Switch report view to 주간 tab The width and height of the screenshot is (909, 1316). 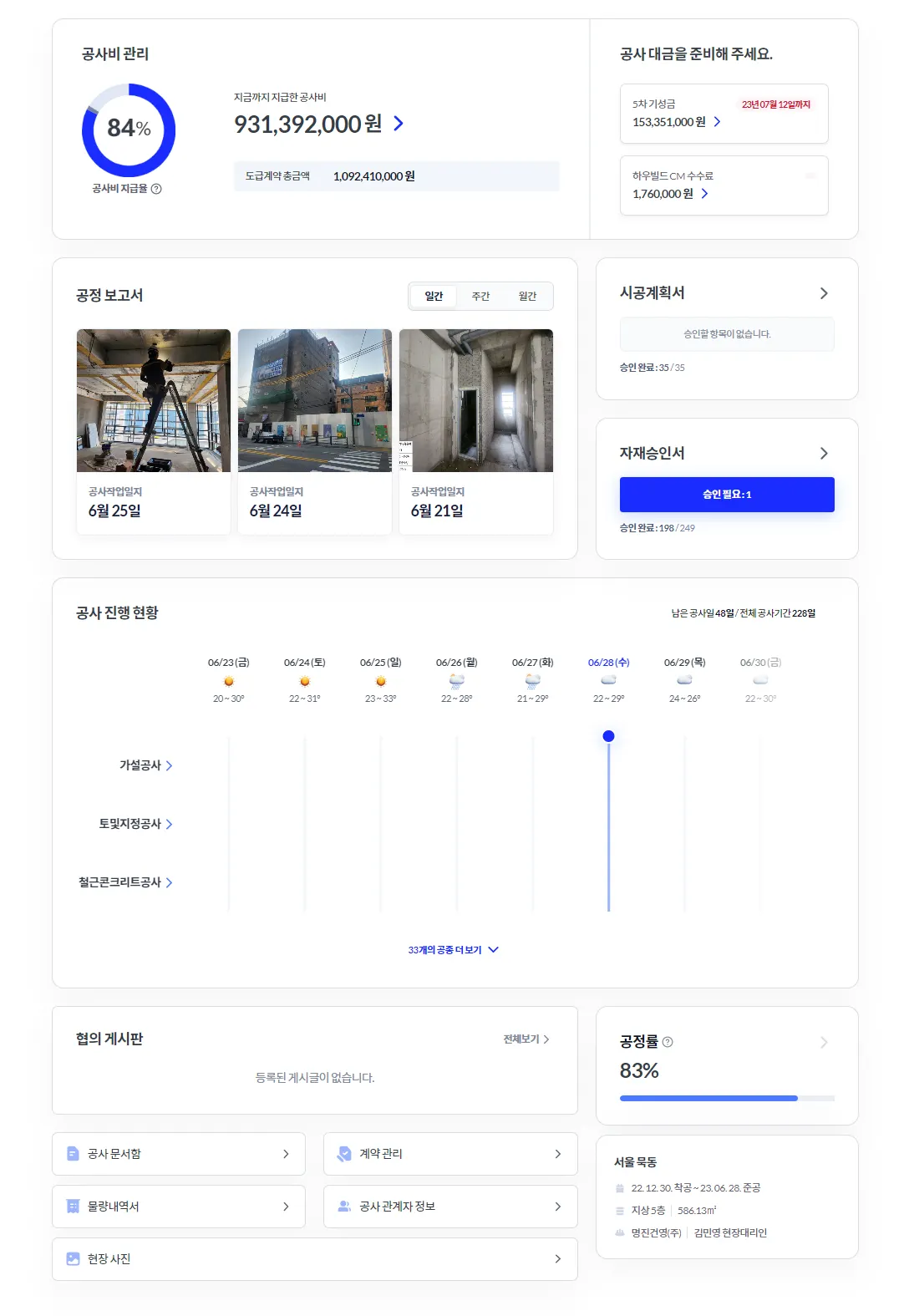pyautogui.click(x=480, y=297)
